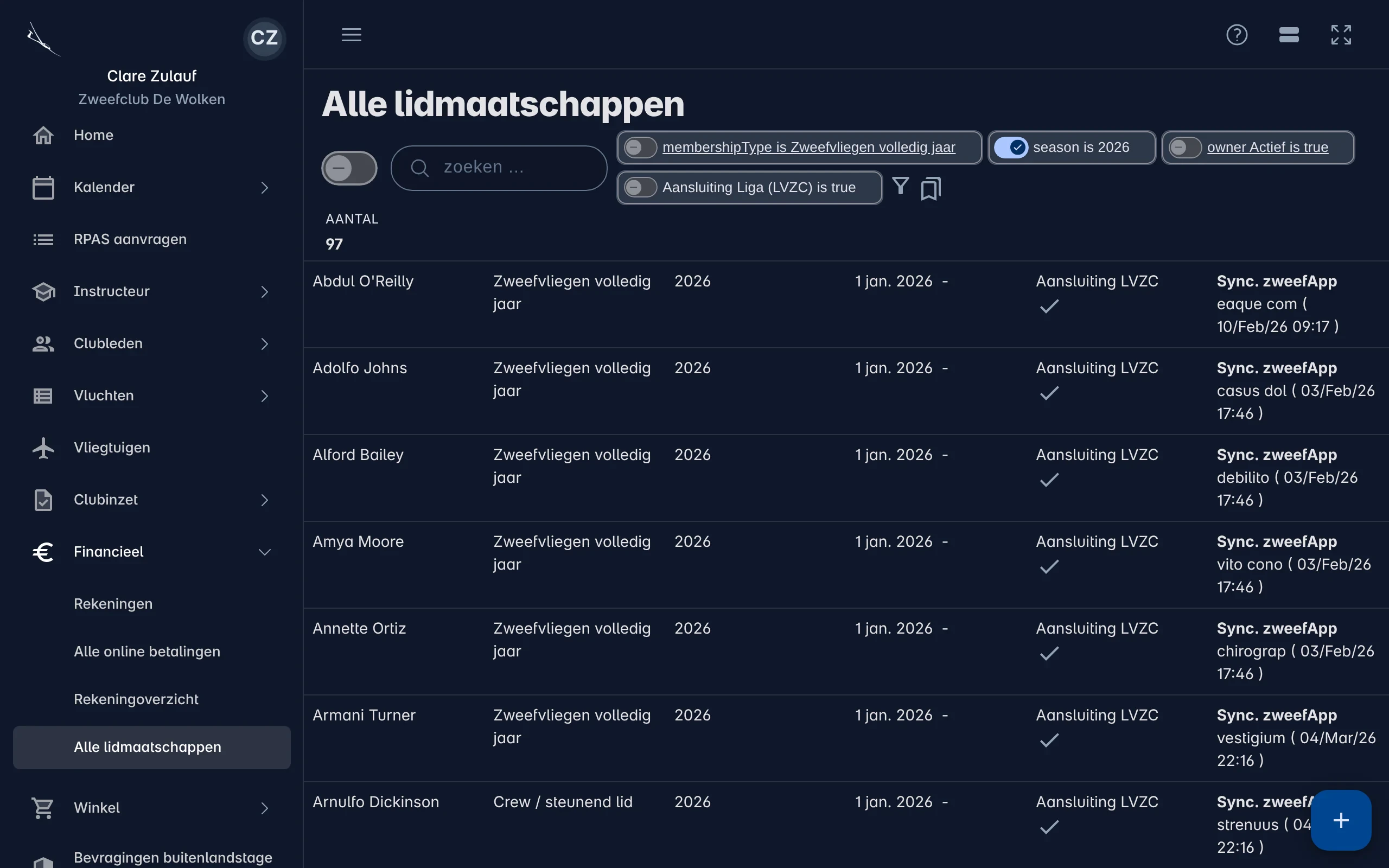Click the stacked rows layout icon
Image resolution: width=1389 pixels, height=868 pixels.
point(1289,34)
